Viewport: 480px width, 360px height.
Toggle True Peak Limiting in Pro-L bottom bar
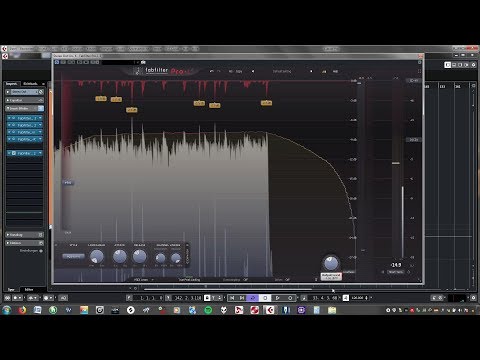click(189, 280)
